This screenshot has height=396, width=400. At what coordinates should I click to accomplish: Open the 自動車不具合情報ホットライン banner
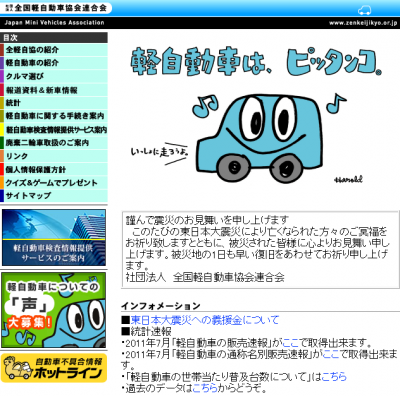coord(54,368)
